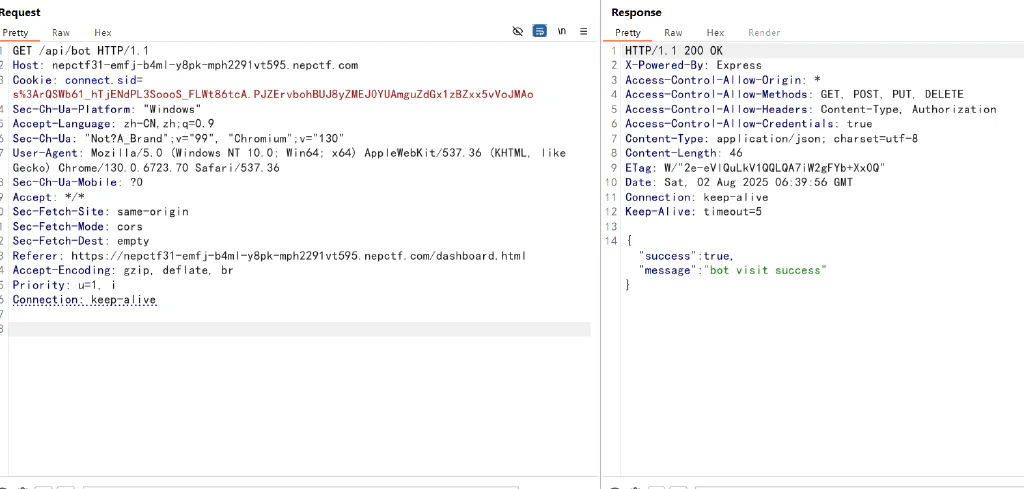Click 'Connection: keep-alive' in the Request pane
1024x489 pixels.
pos(84,300)
